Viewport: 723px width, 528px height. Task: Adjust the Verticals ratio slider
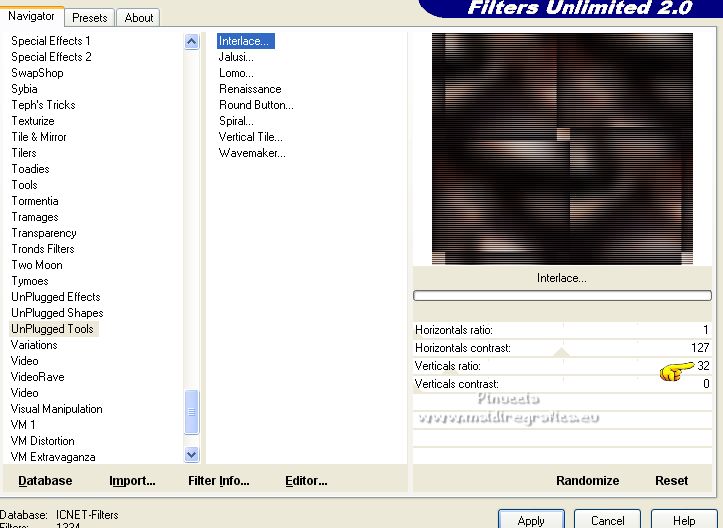click(562, 366)
